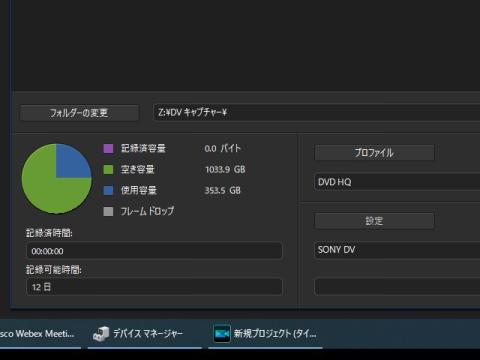480x360 pixels.
Task: Click the 1033.9 GB value
Action: pyautogui.click(x=225, y=169)
